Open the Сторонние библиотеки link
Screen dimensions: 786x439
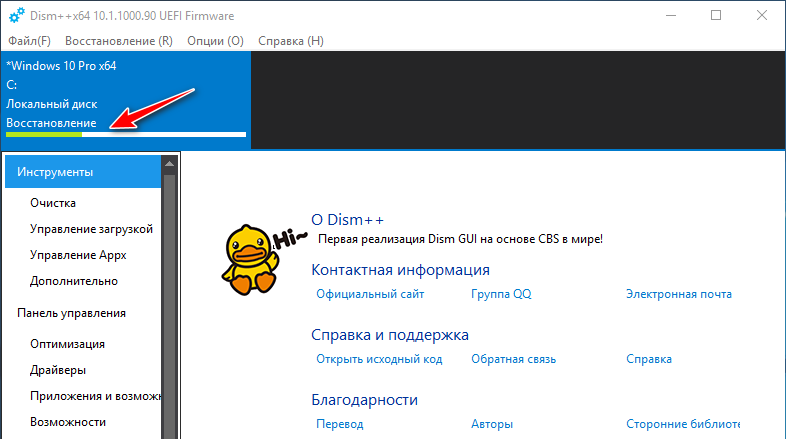pos(683,424)
